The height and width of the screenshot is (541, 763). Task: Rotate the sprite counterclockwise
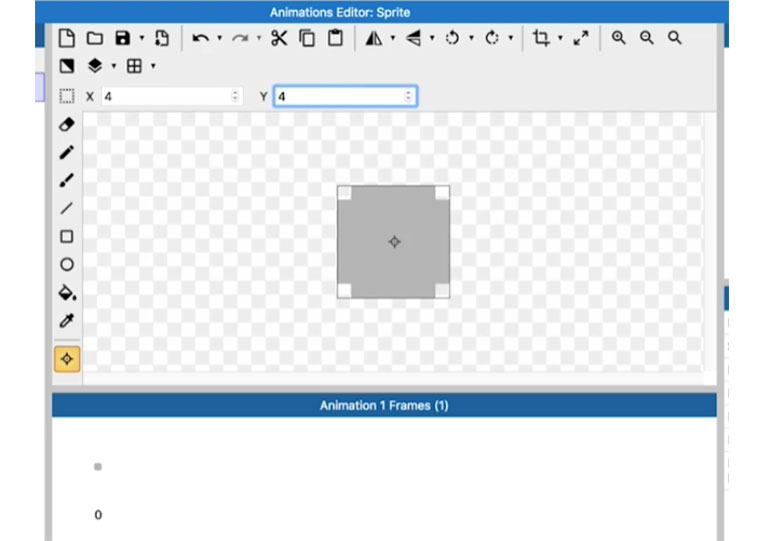click(452, 38)
